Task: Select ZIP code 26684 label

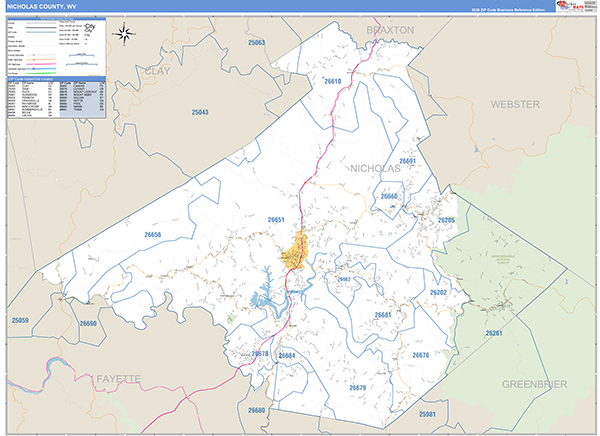Action: pyautogui.click(x=287, y=356)
